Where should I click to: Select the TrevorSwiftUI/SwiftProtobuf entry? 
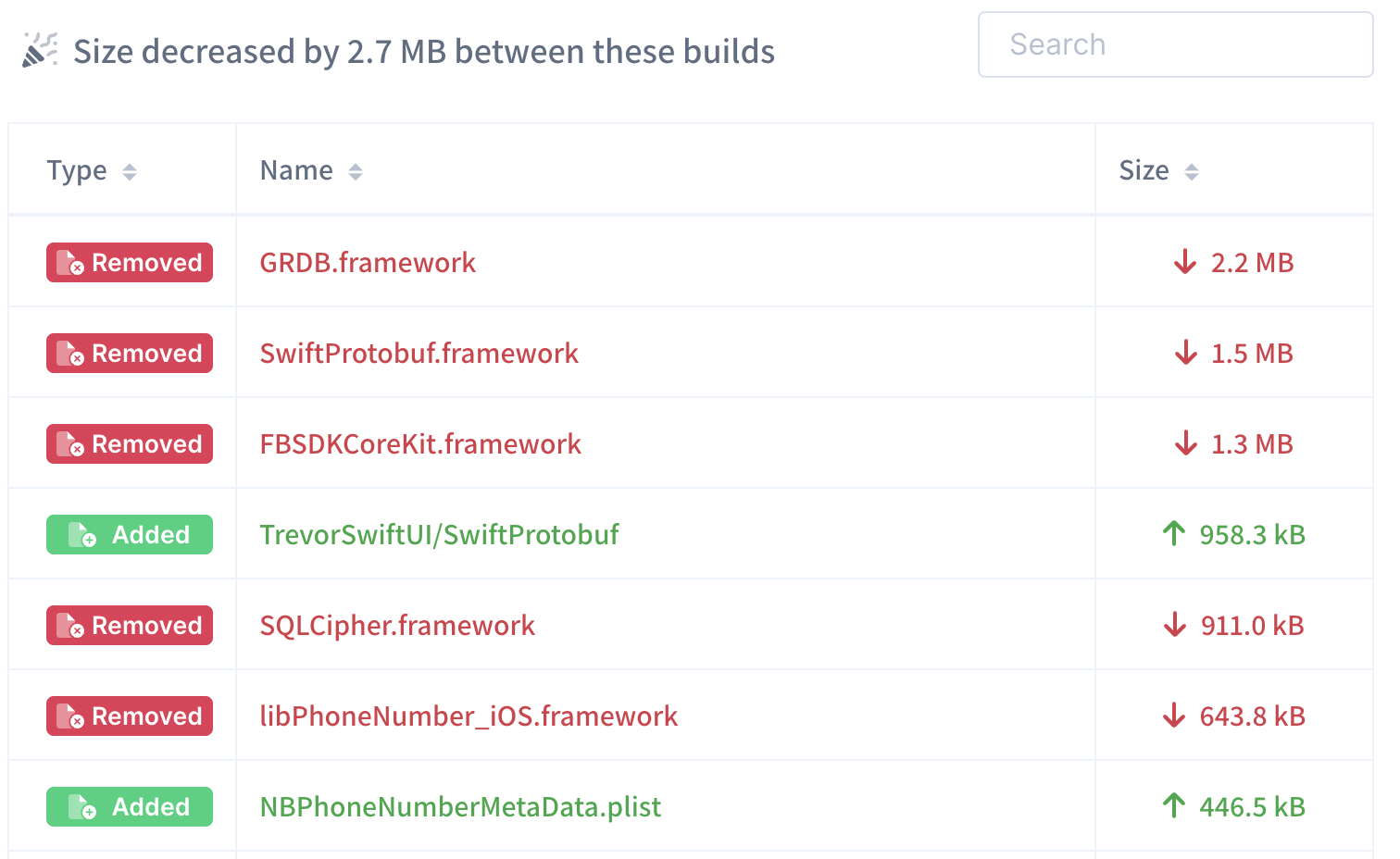coord(439,534)
